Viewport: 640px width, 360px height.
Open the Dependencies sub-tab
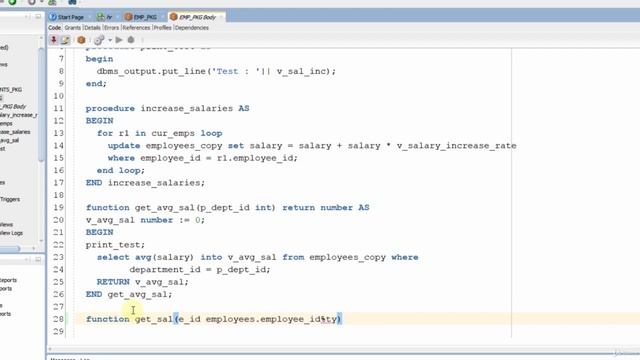[x=192, y=28]
